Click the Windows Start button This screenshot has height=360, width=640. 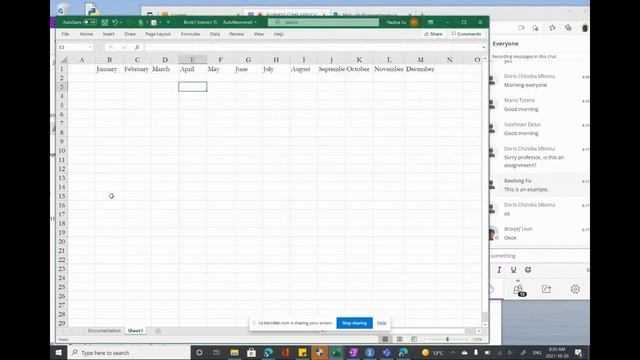(x=59, y=352)
